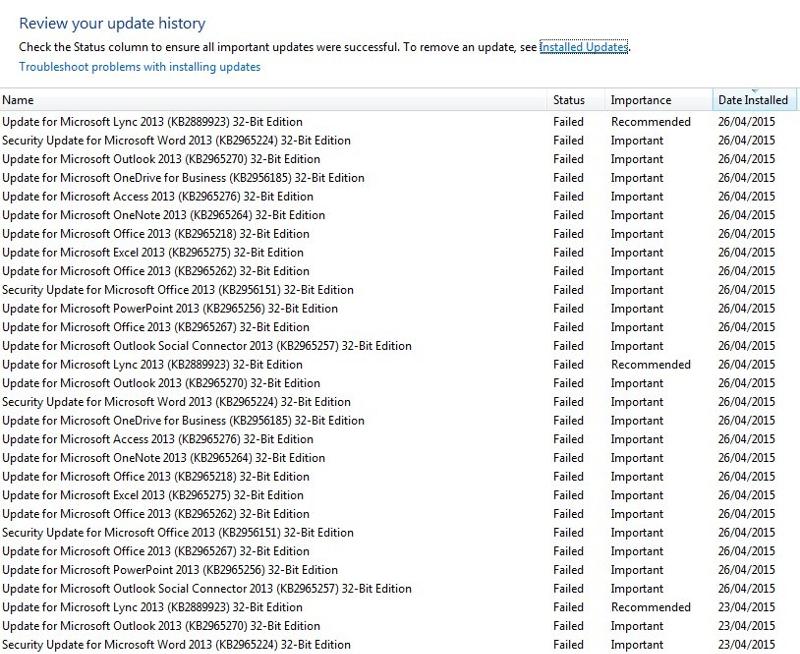
Task: Click the Failed status in the 23/04/2015 Outlook row
Action: click(568, 626)
